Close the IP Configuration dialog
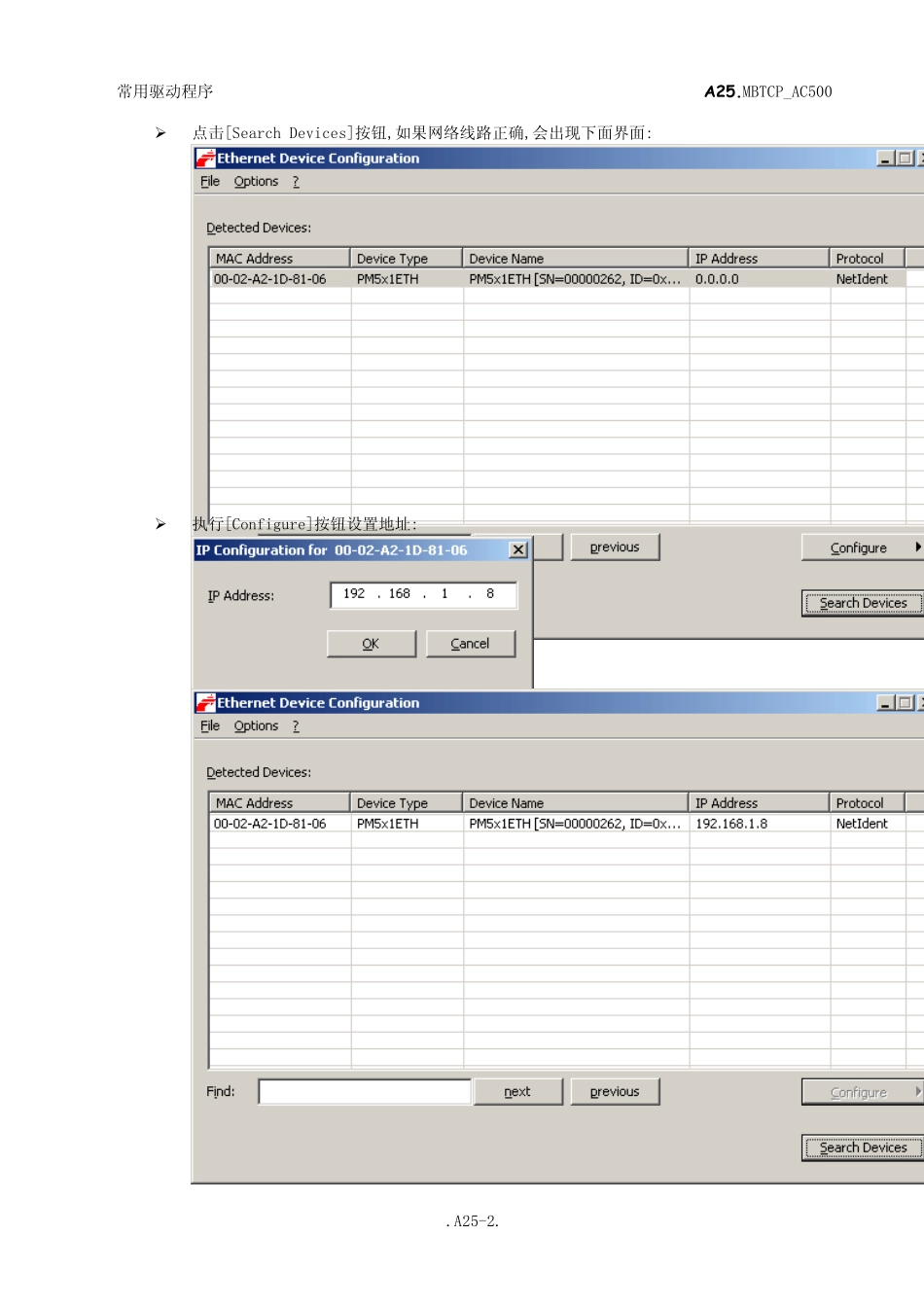The image size is (924, 1306). coord(518,550)
